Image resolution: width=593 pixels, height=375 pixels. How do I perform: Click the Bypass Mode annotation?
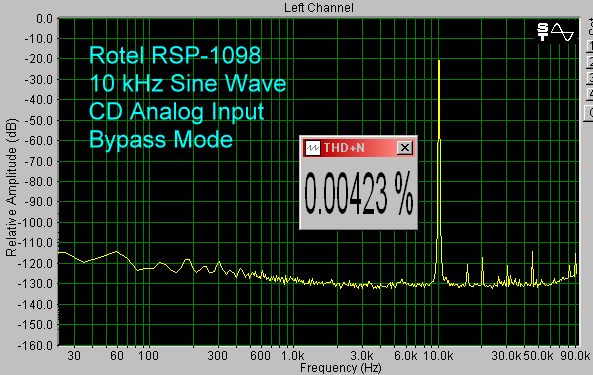[161, 139]
